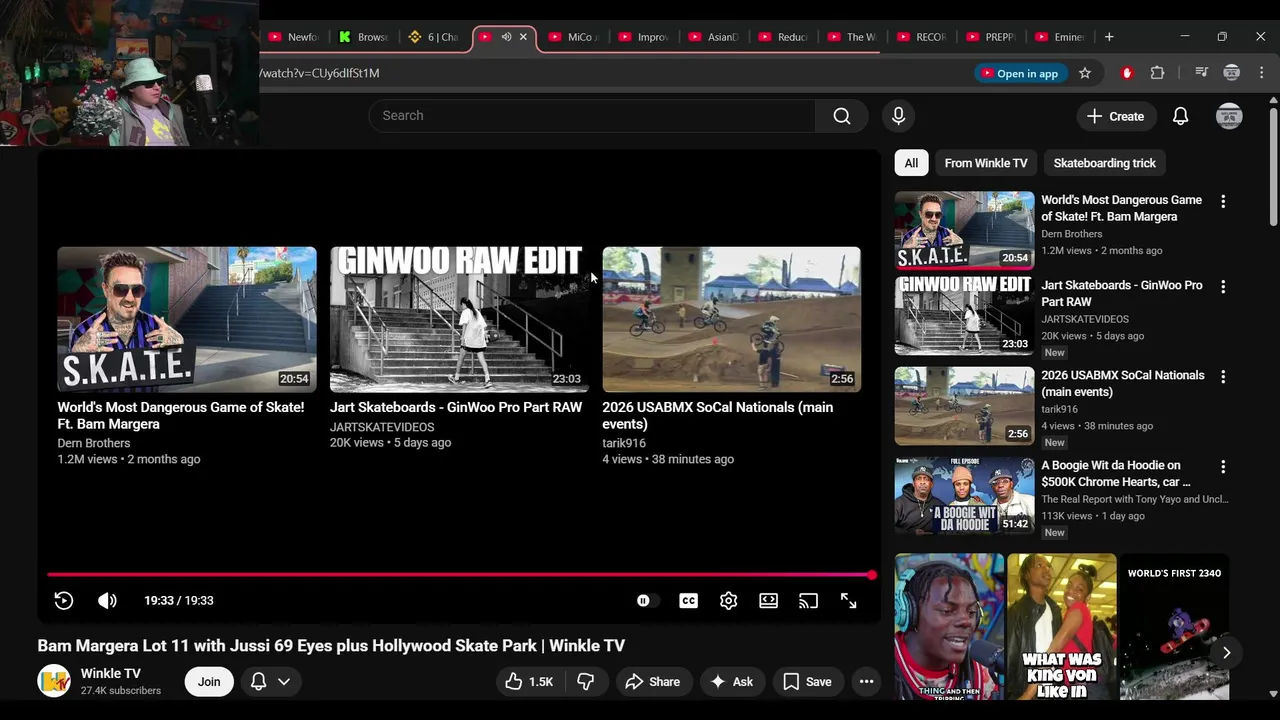This screenshot has width=1280, height=720.
Task: Open options for Jart Skateboards sidebar video
Action: pos(1222,286)
